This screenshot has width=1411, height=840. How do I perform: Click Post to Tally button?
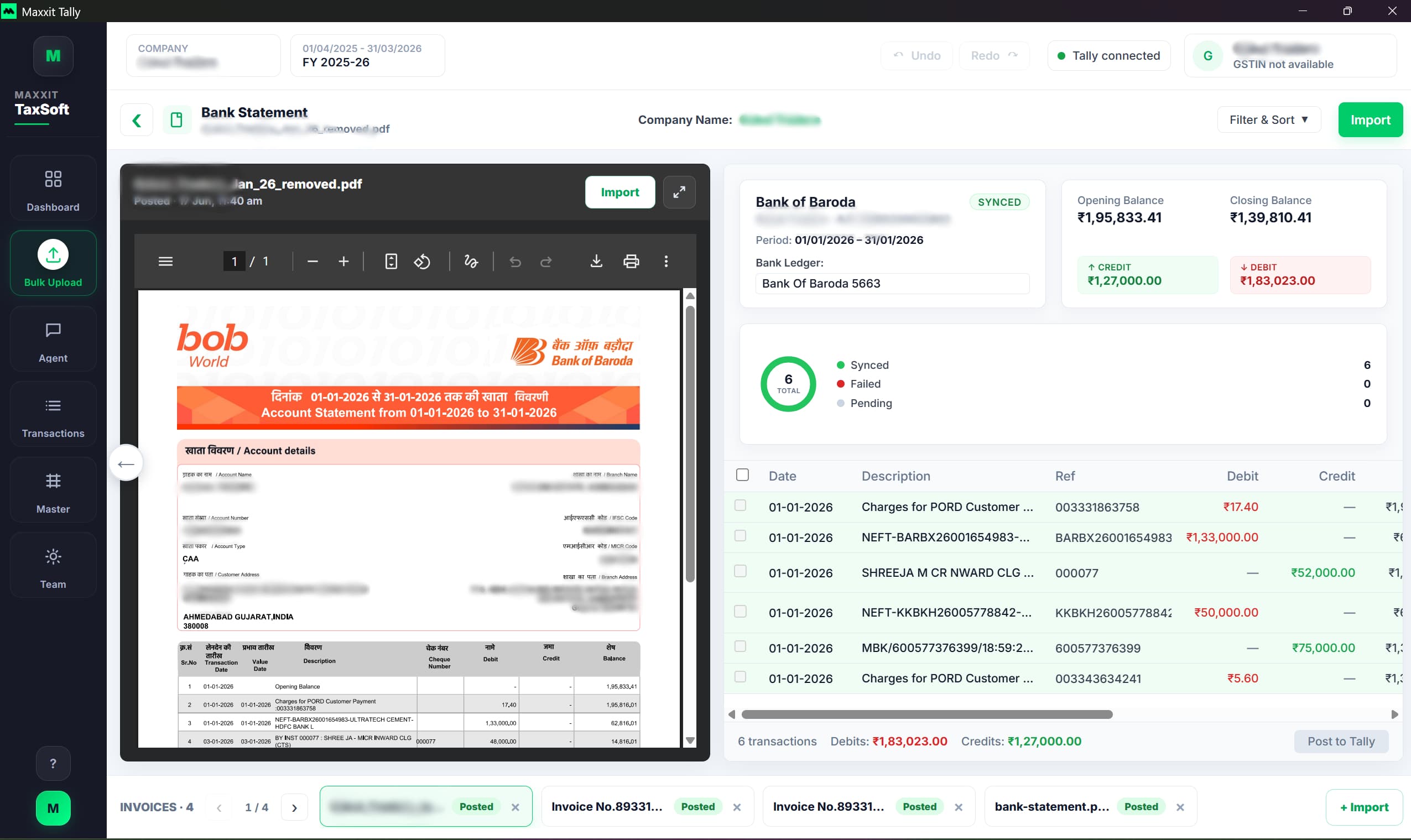coord(1341,742)
